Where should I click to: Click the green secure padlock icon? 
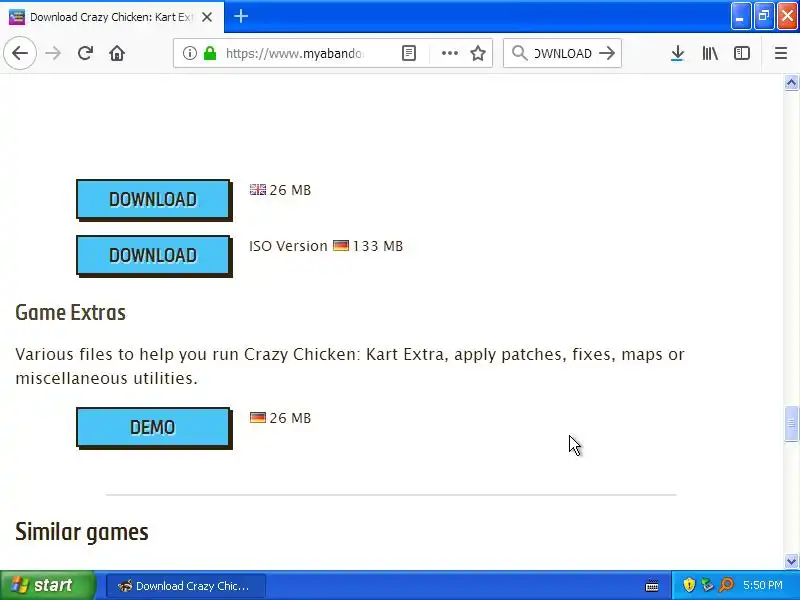click(x=210, y=53)
